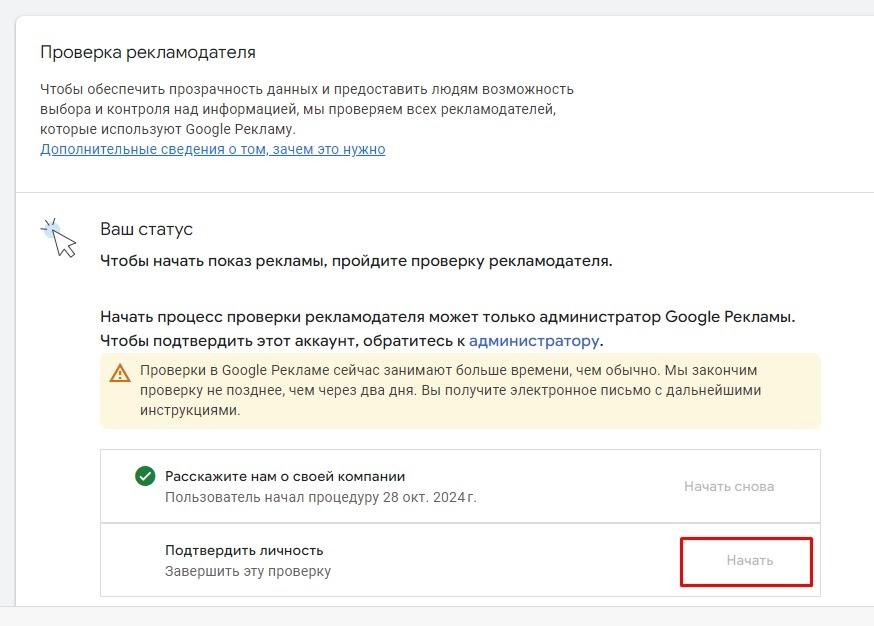Open the Дополнительные сведения link
This screenshot has width=874, height=626.
[212, 149]
